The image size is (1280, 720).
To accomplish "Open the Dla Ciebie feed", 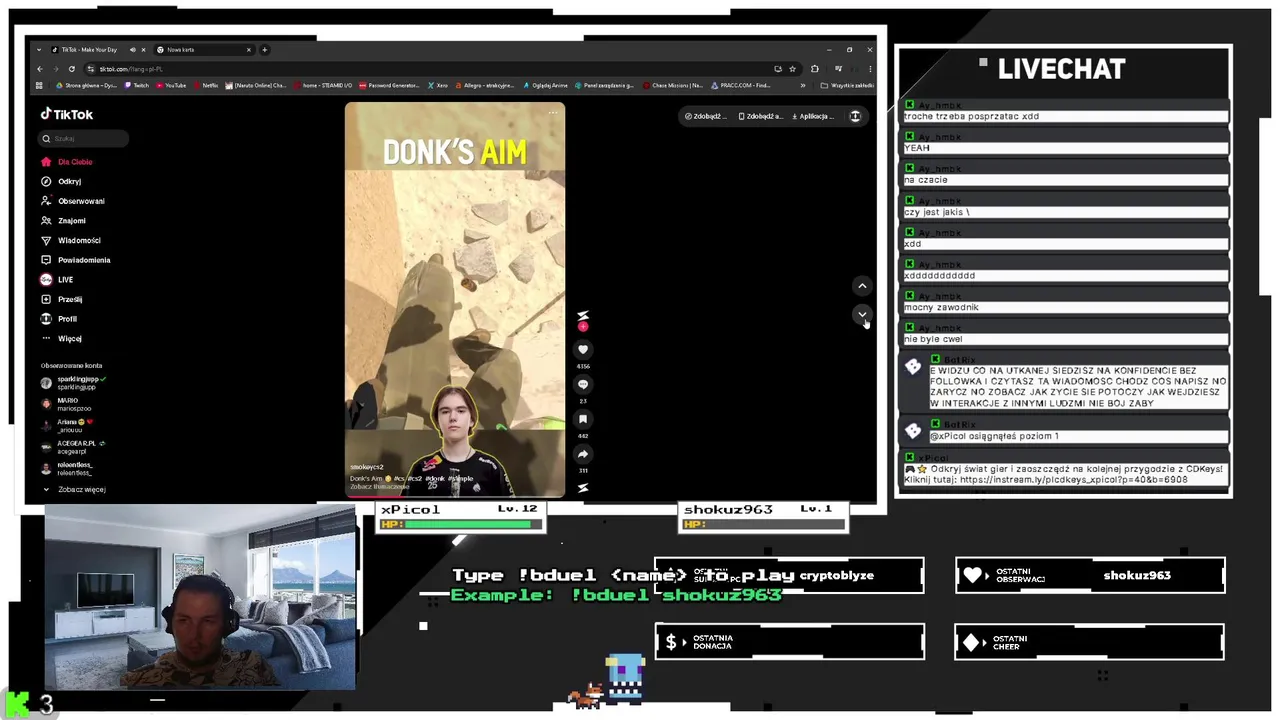I will [66, 162].
